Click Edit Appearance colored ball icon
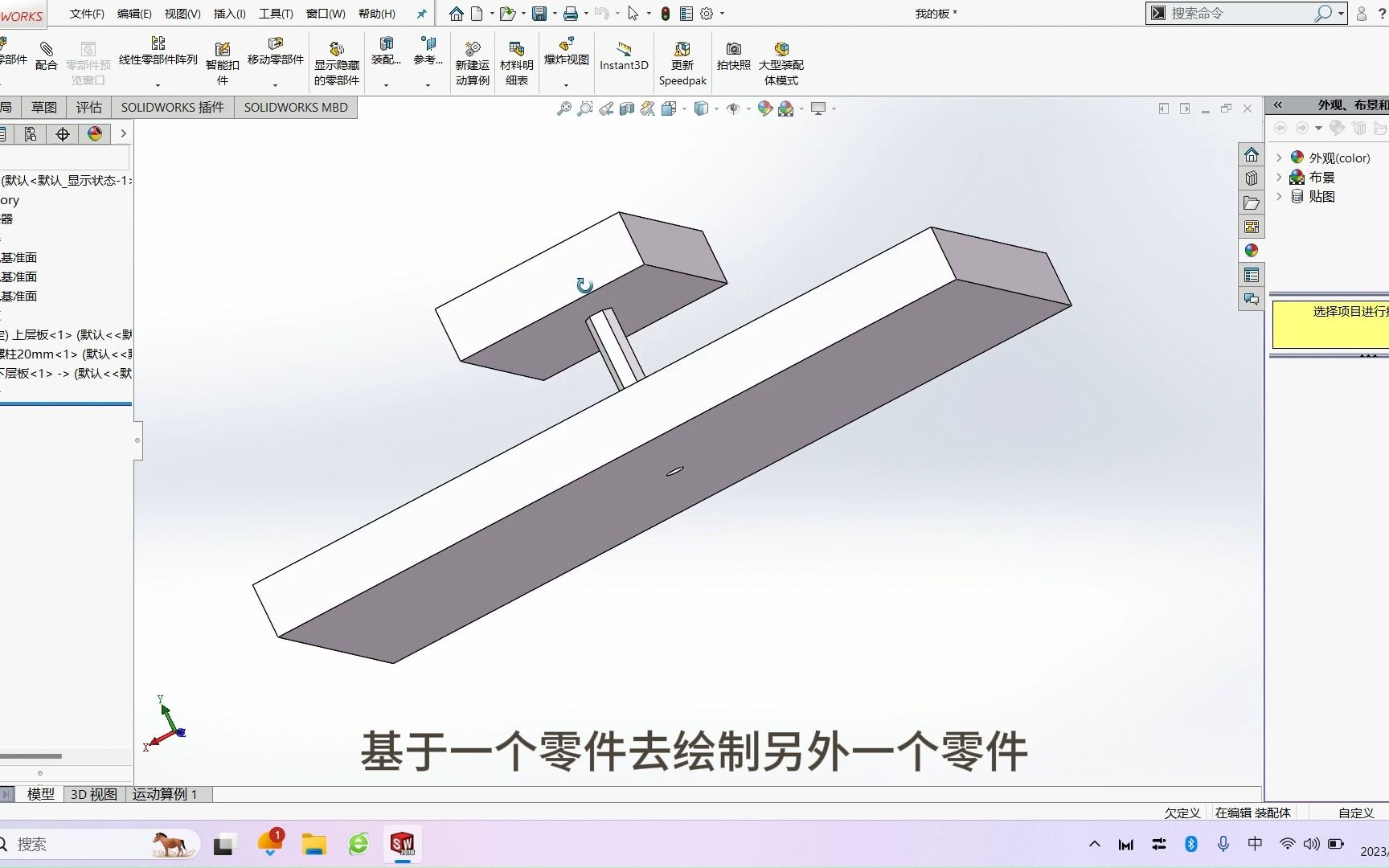The image size is (1389, 868). tap(764, 108)
